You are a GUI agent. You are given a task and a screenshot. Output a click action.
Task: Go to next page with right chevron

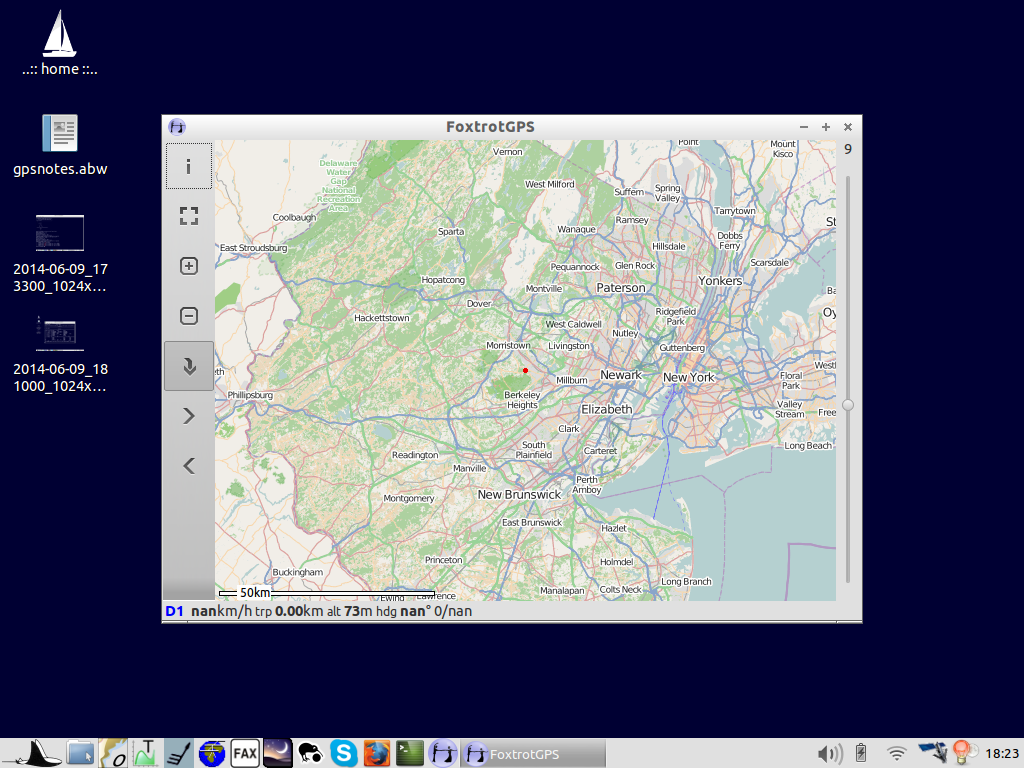188,416
